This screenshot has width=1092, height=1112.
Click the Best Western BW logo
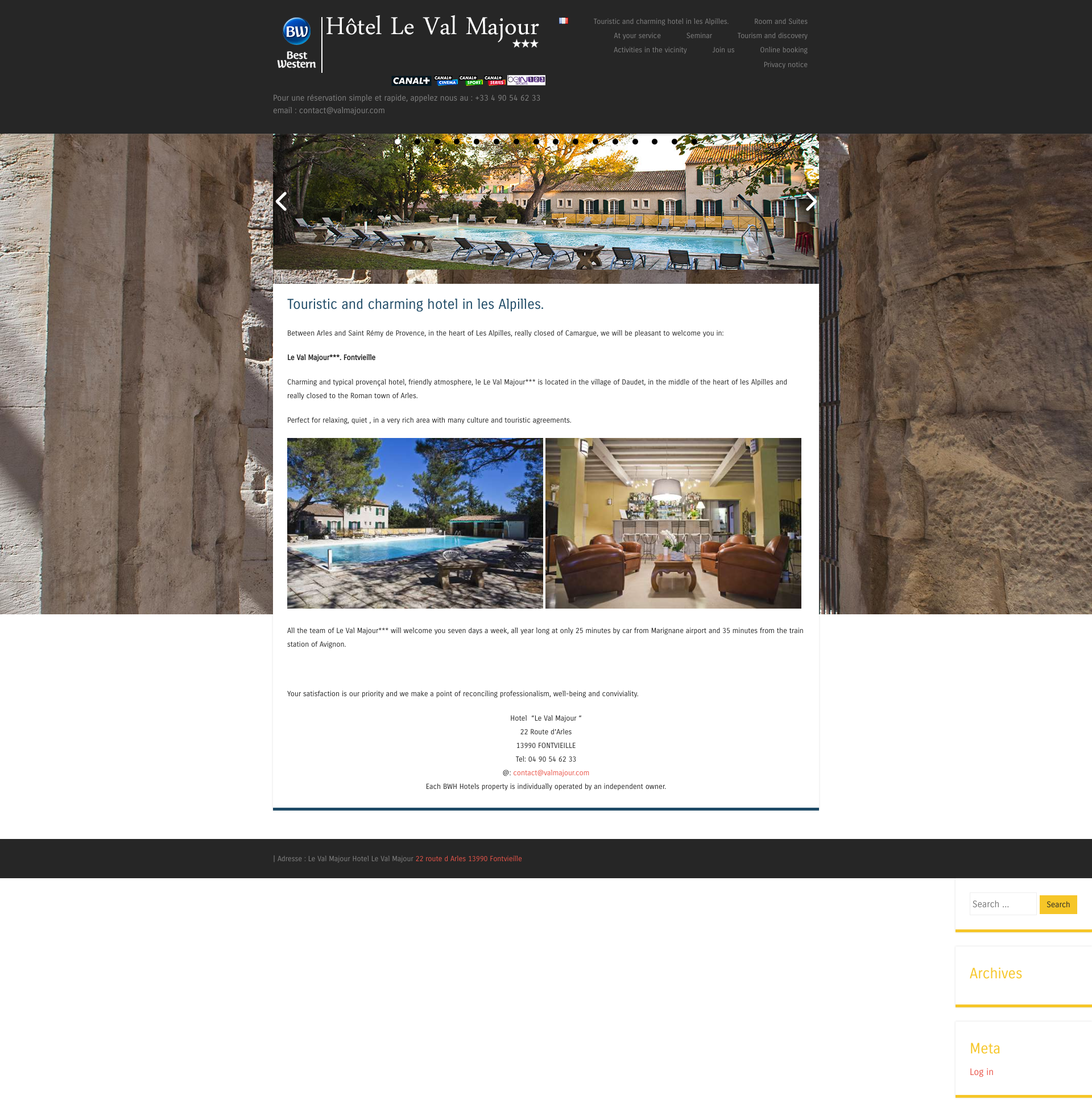(x=296, y=44)
